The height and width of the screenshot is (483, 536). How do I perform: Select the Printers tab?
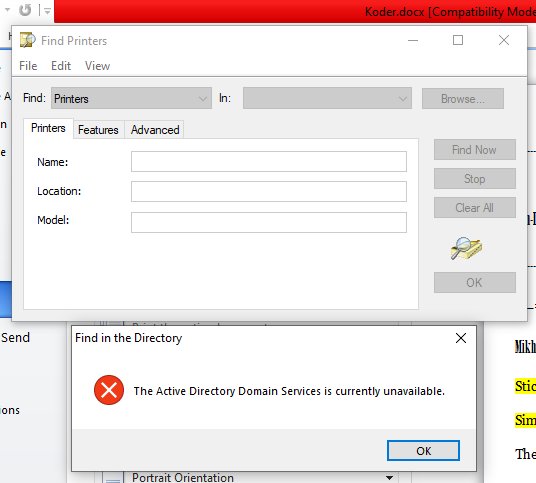point(48,128)
